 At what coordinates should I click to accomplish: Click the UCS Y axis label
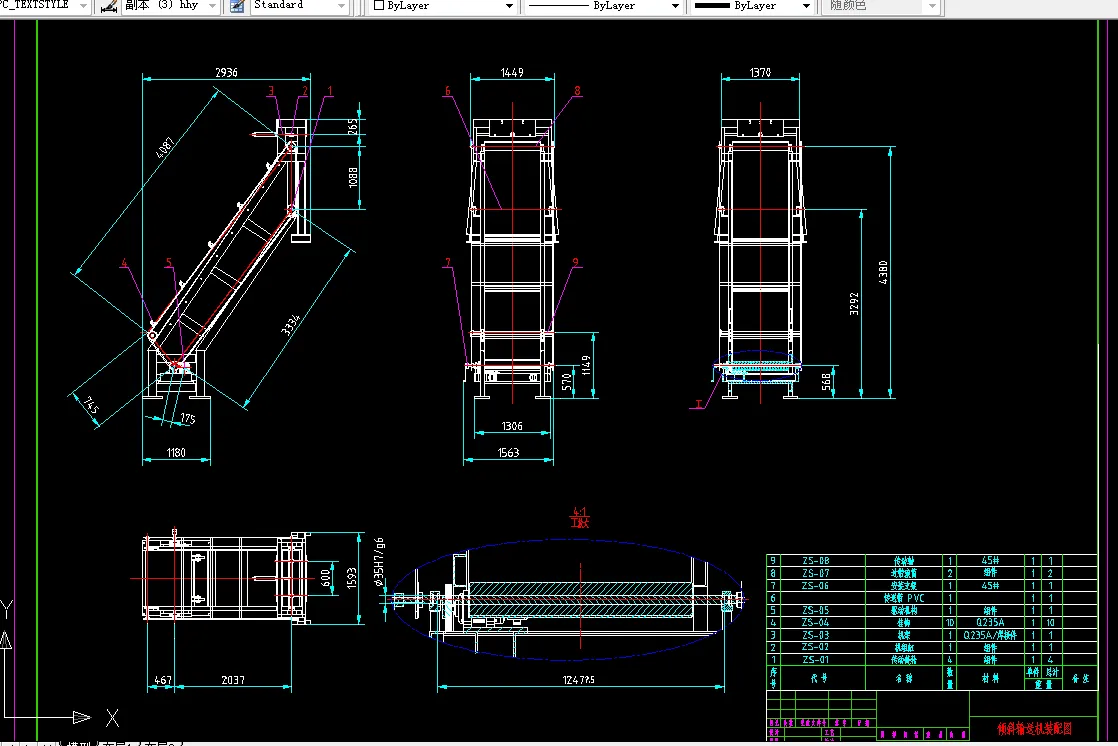(x=6, y=610)
